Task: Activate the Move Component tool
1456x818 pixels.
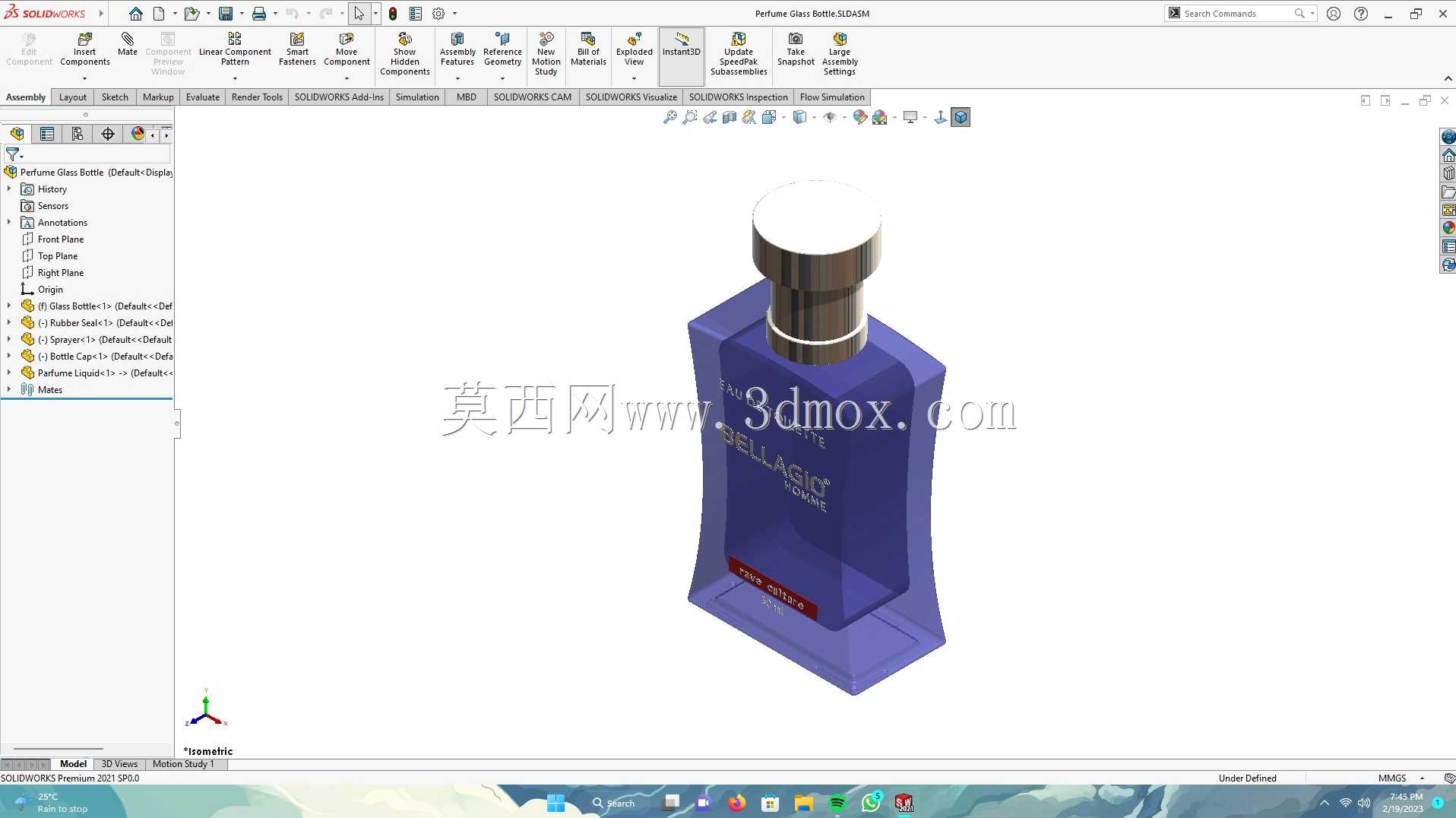Action: coord(347,49)
